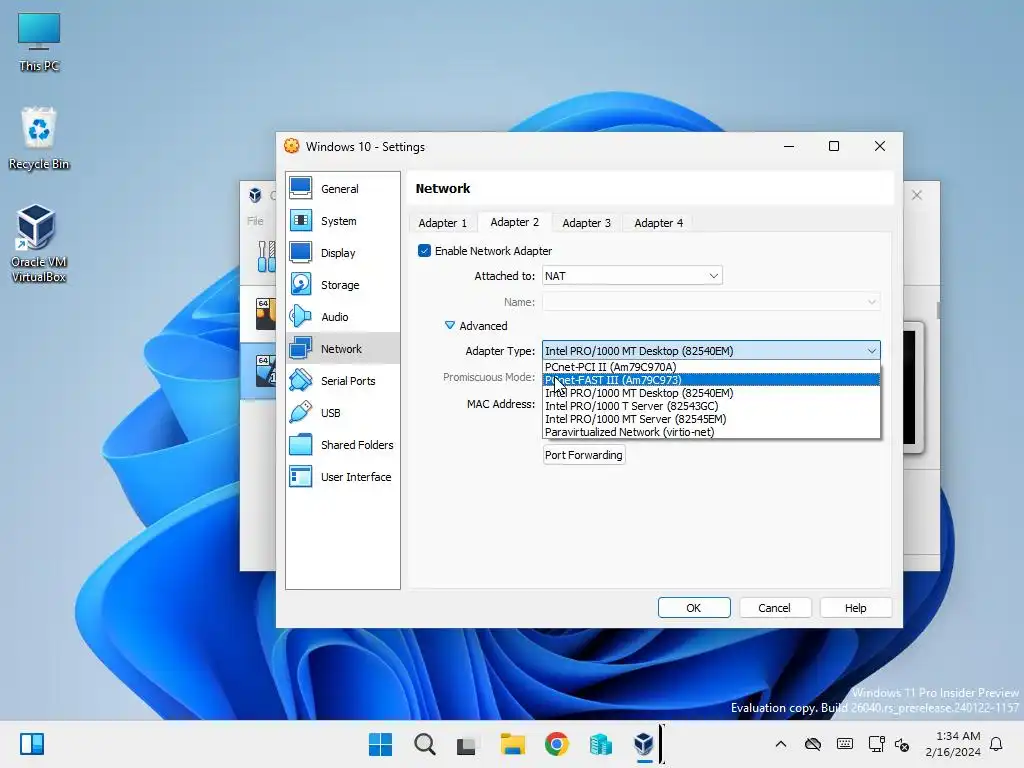Viewport: 1024px width, 768px height.
Task: Toggle Enable Network Adapter checkbox
Action: click(424, 251)
